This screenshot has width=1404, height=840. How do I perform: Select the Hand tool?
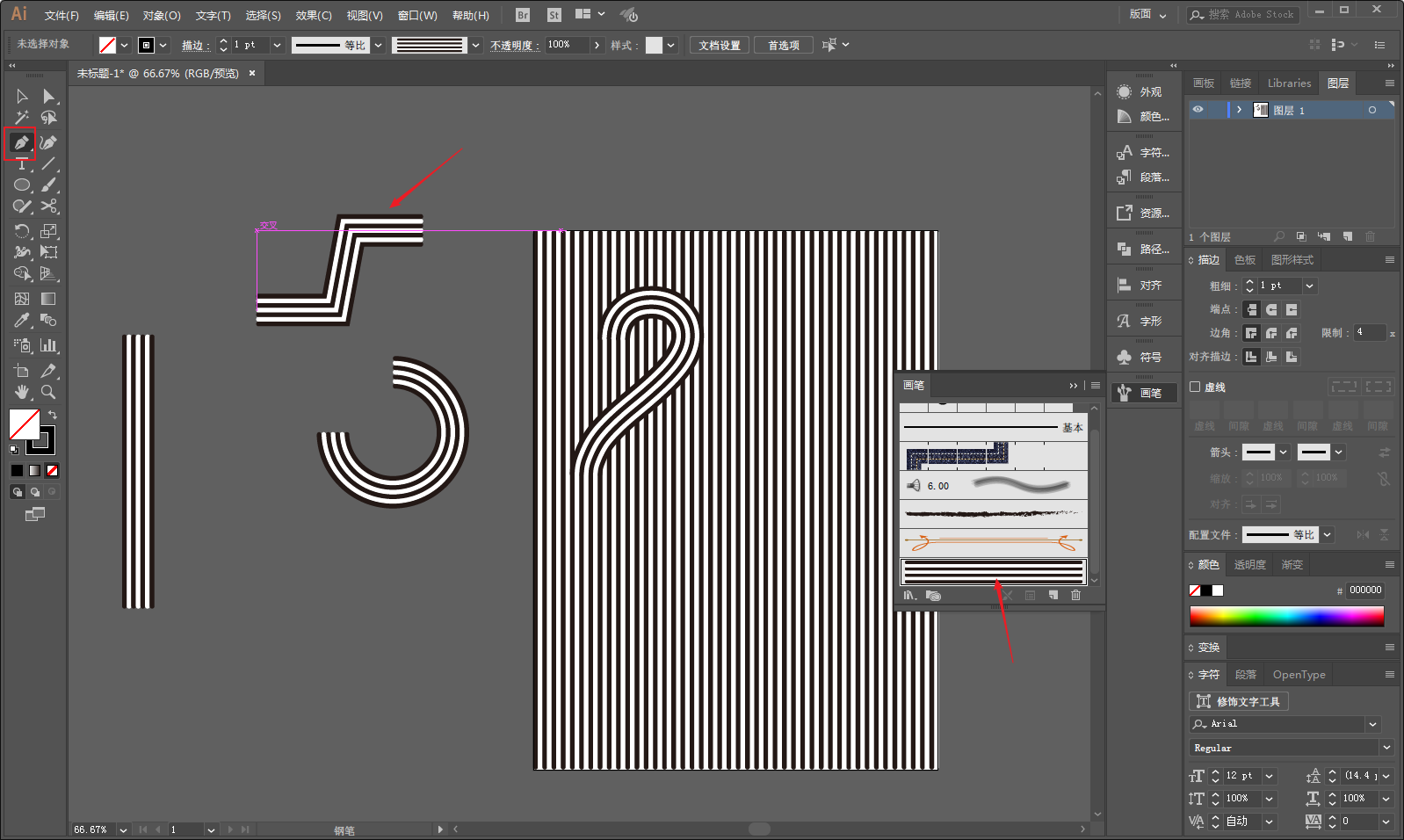pyautogui.click(x=22, y=392)
